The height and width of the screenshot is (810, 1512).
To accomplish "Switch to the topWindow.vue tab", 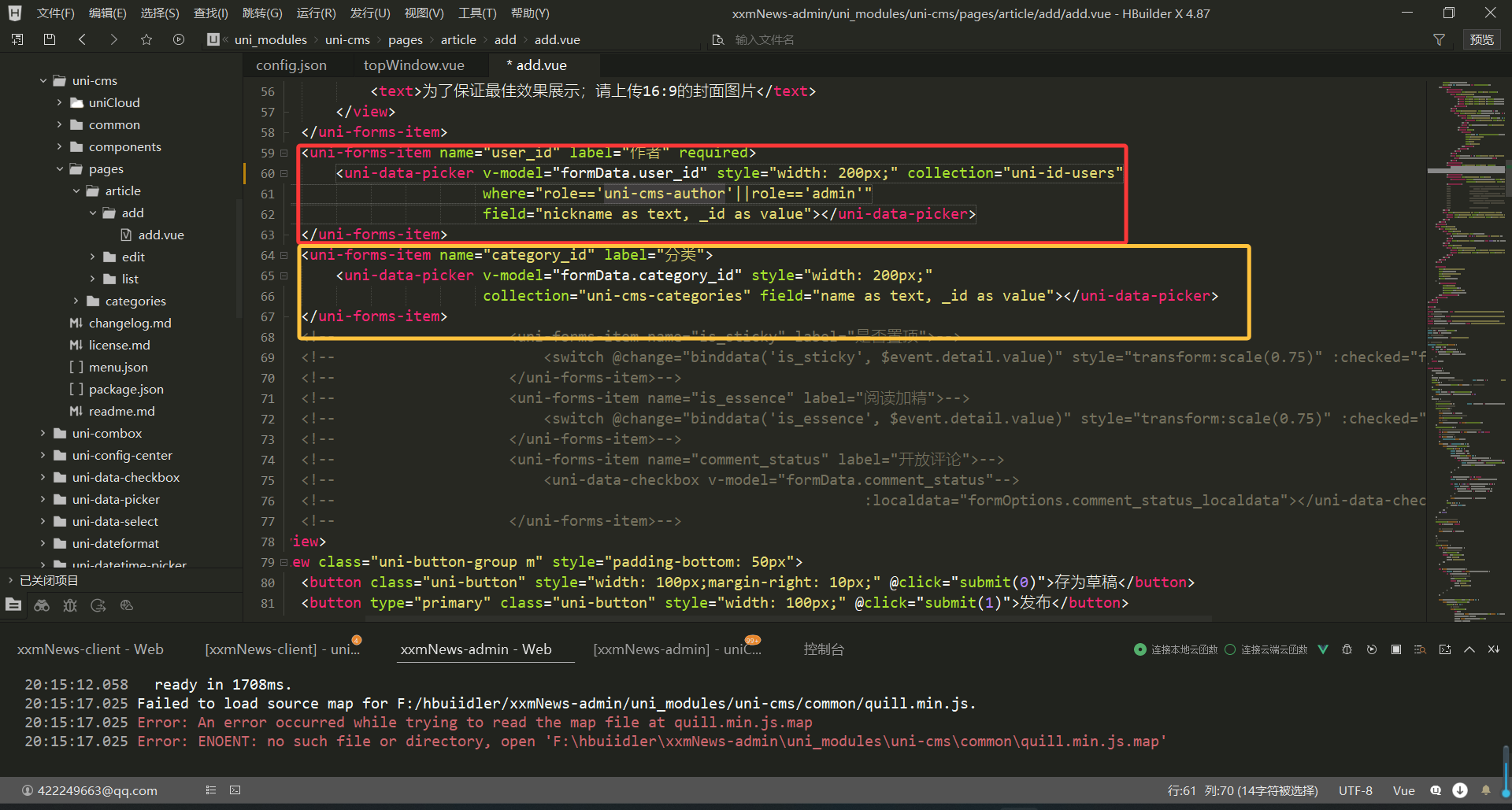I will click(x=413, y=65).
